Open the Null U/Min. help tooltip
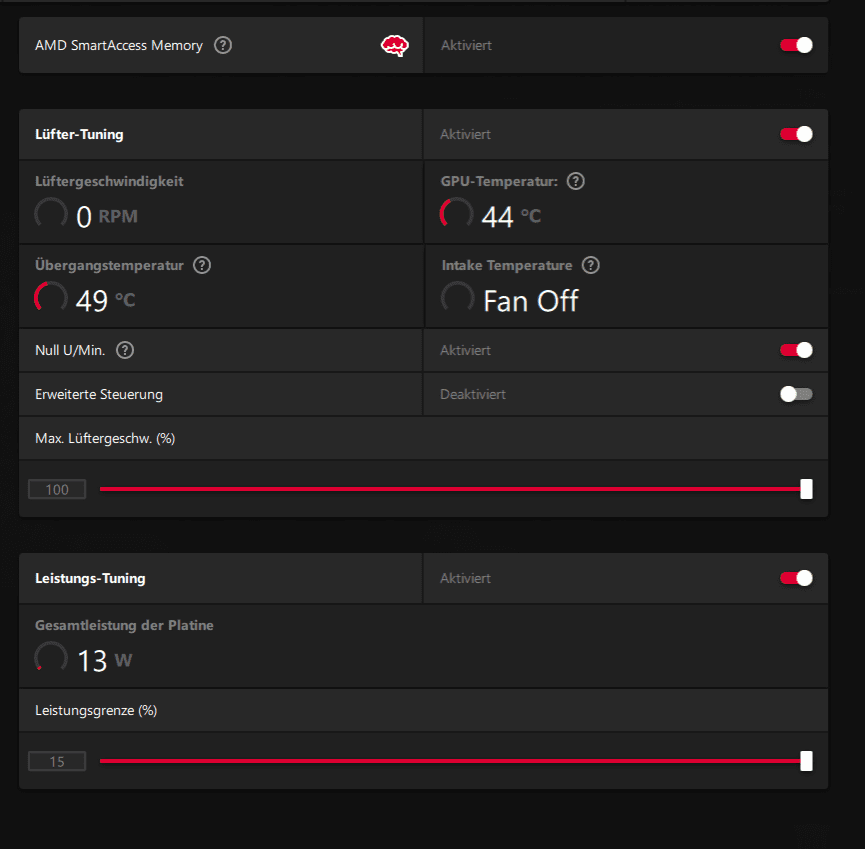The height and width of the screenshot is (849, 865). coord(125,350)
